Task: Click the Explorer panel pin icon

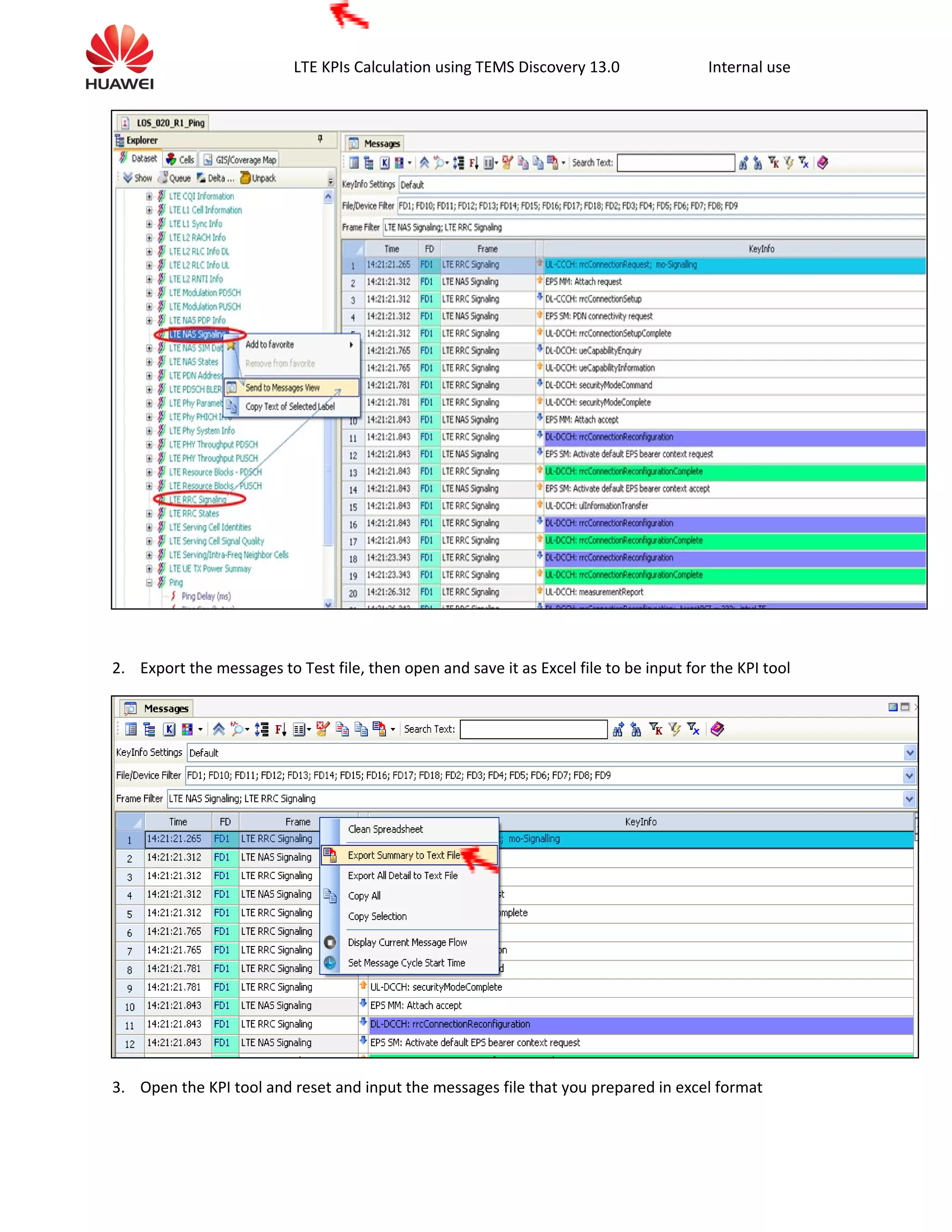Action: [320, 139]
